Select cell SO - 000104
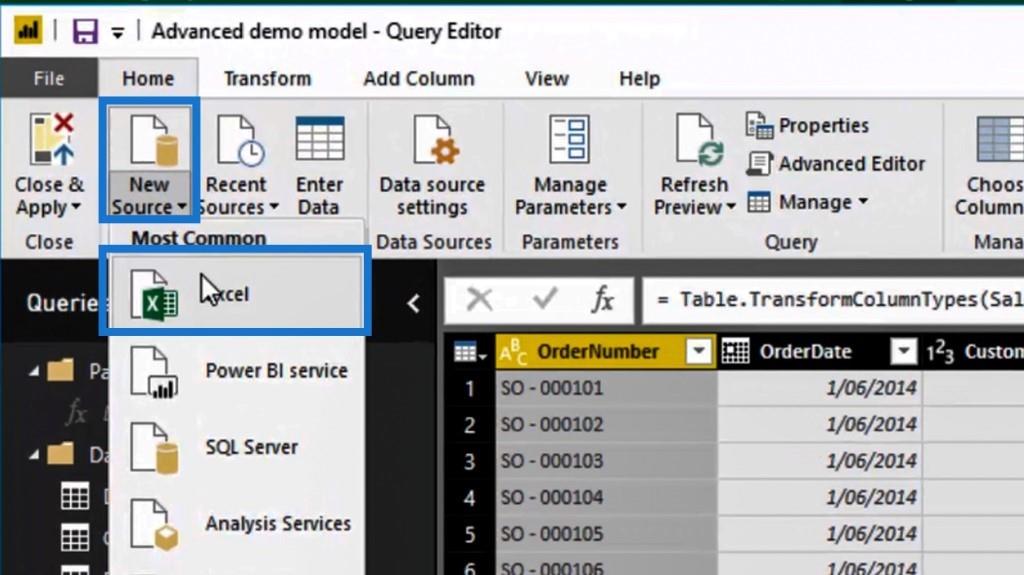The height and width of the screenshot is (575, 1024). pyautogui.click(x=606, y=498)
